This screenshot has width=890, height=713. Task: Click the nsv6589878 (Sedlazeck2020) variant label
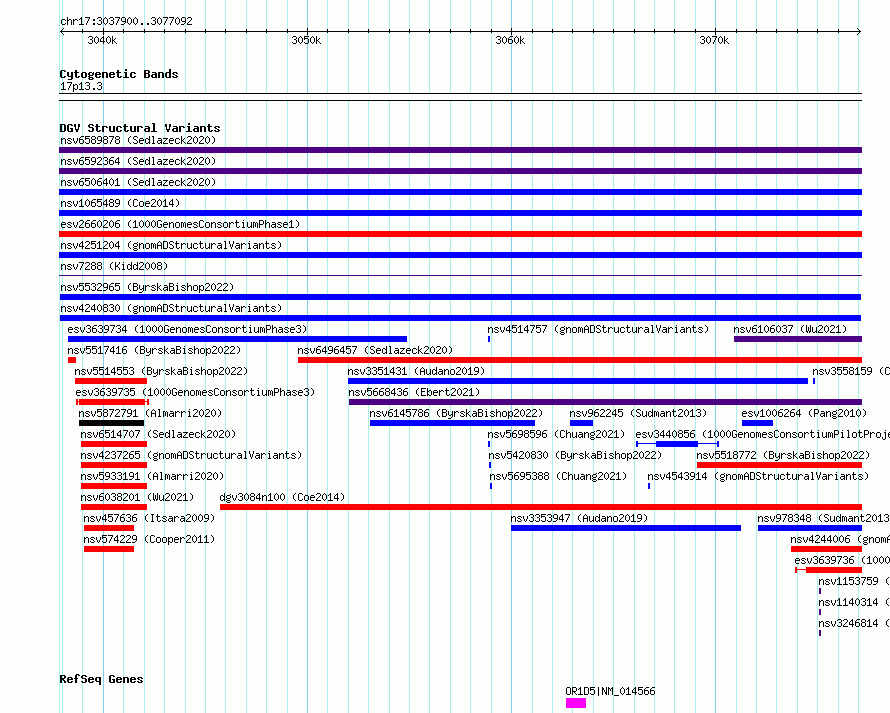coord(138,140)
